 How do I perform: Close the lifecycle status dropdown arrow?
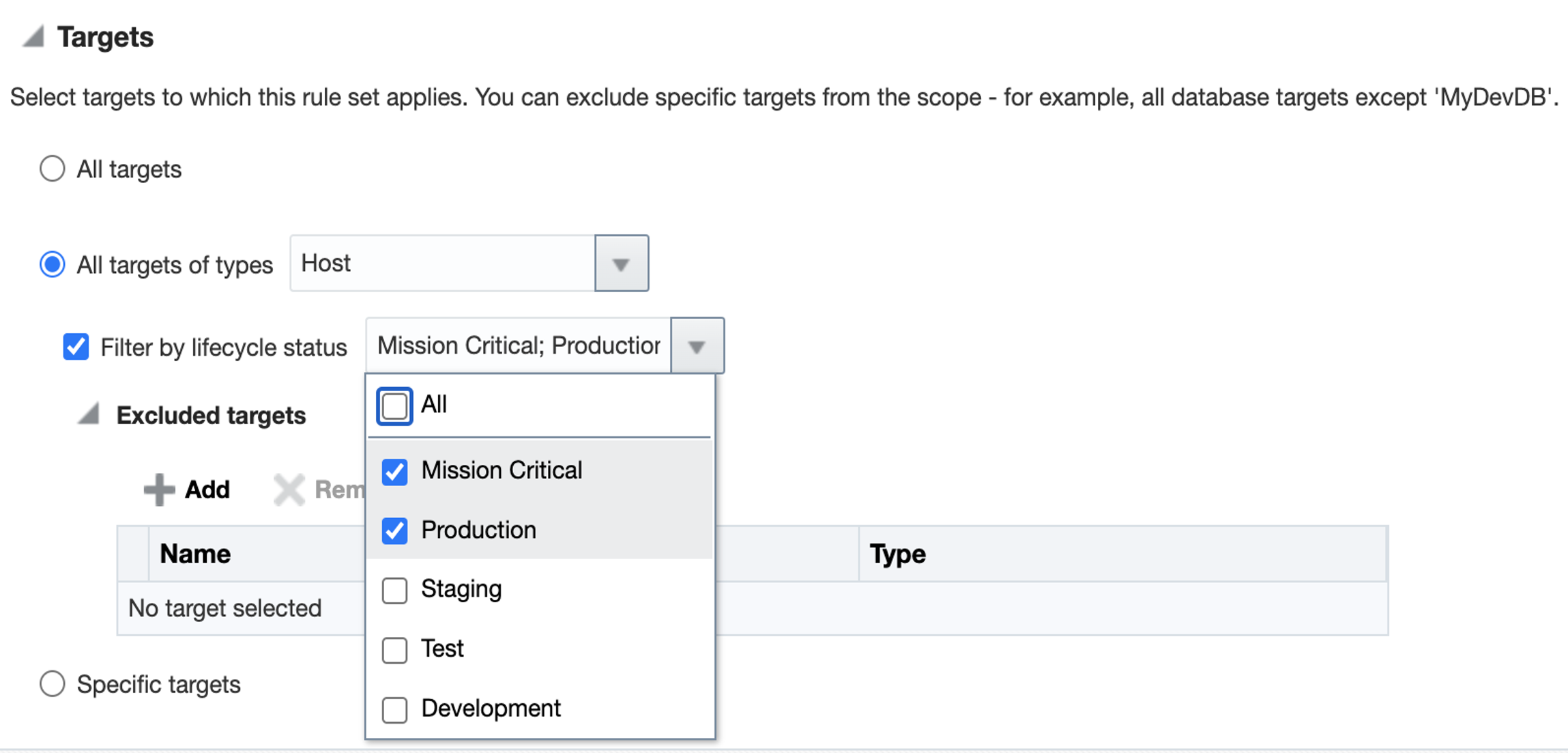click(697, 346)
